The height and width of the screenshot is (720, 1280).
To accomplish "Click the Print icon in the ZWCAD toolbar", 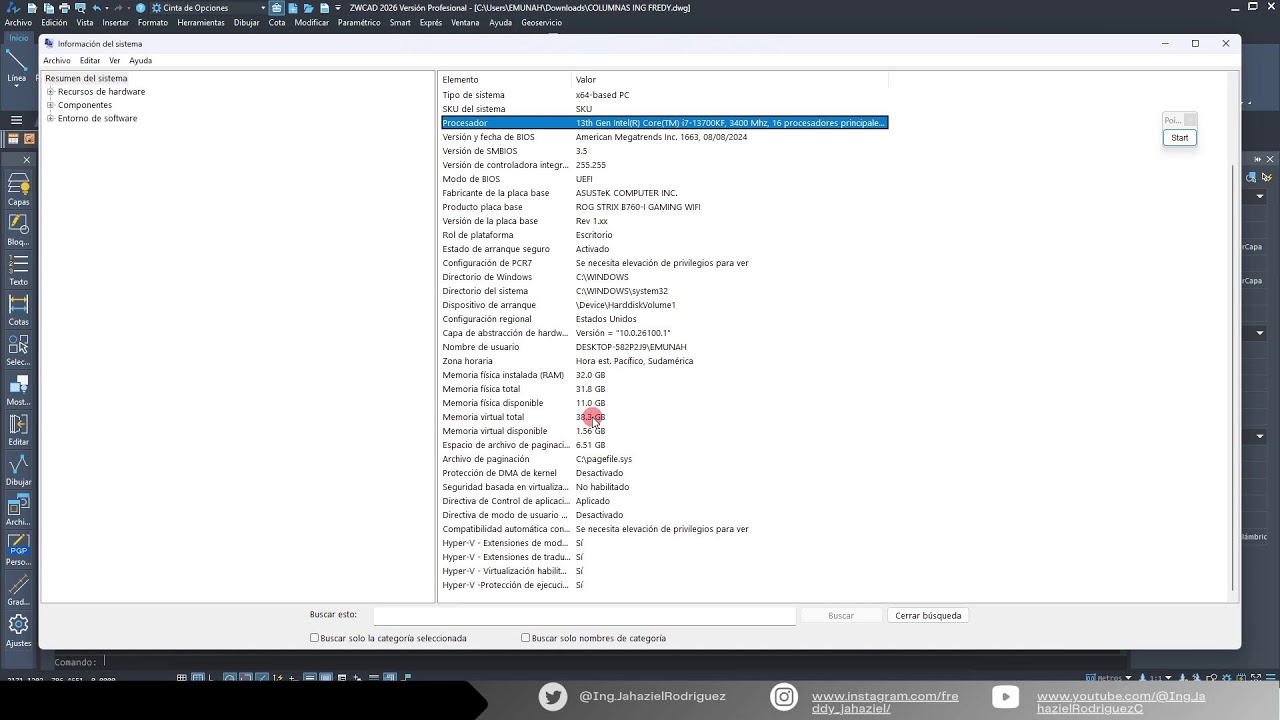I will [x=64, y=8].
